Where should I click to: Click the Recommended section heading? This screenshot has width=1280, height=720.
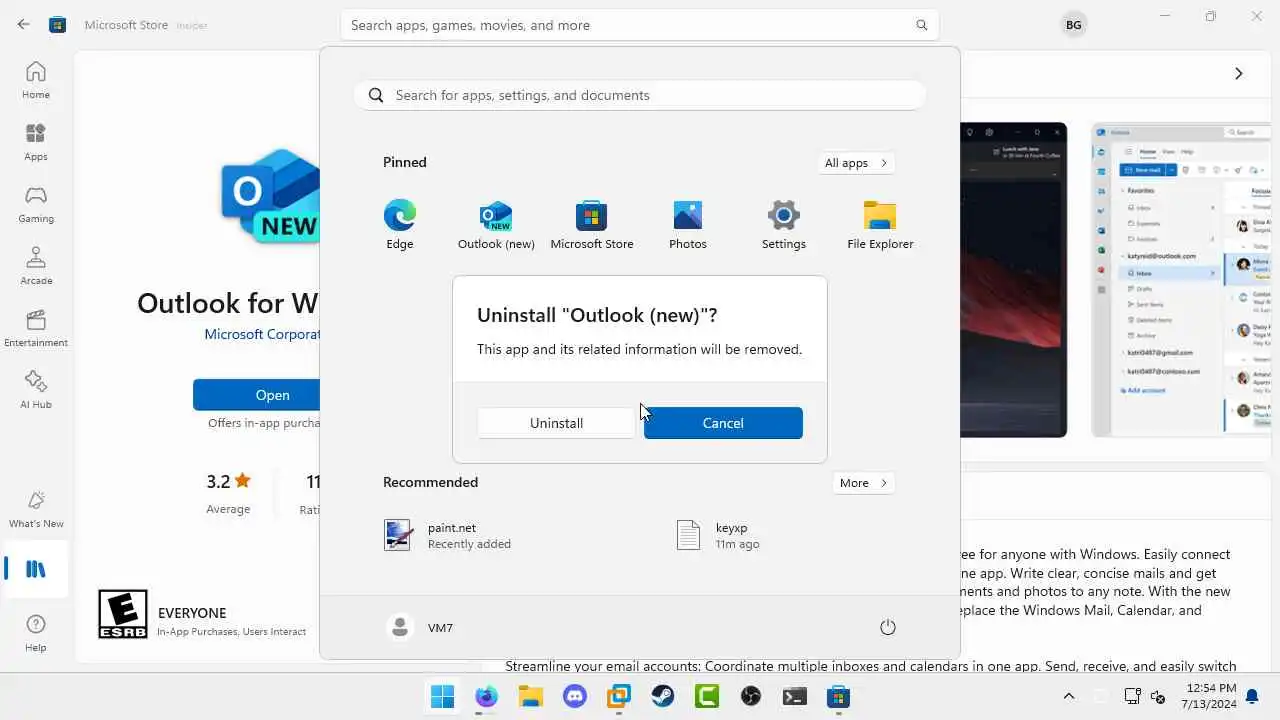430,482
